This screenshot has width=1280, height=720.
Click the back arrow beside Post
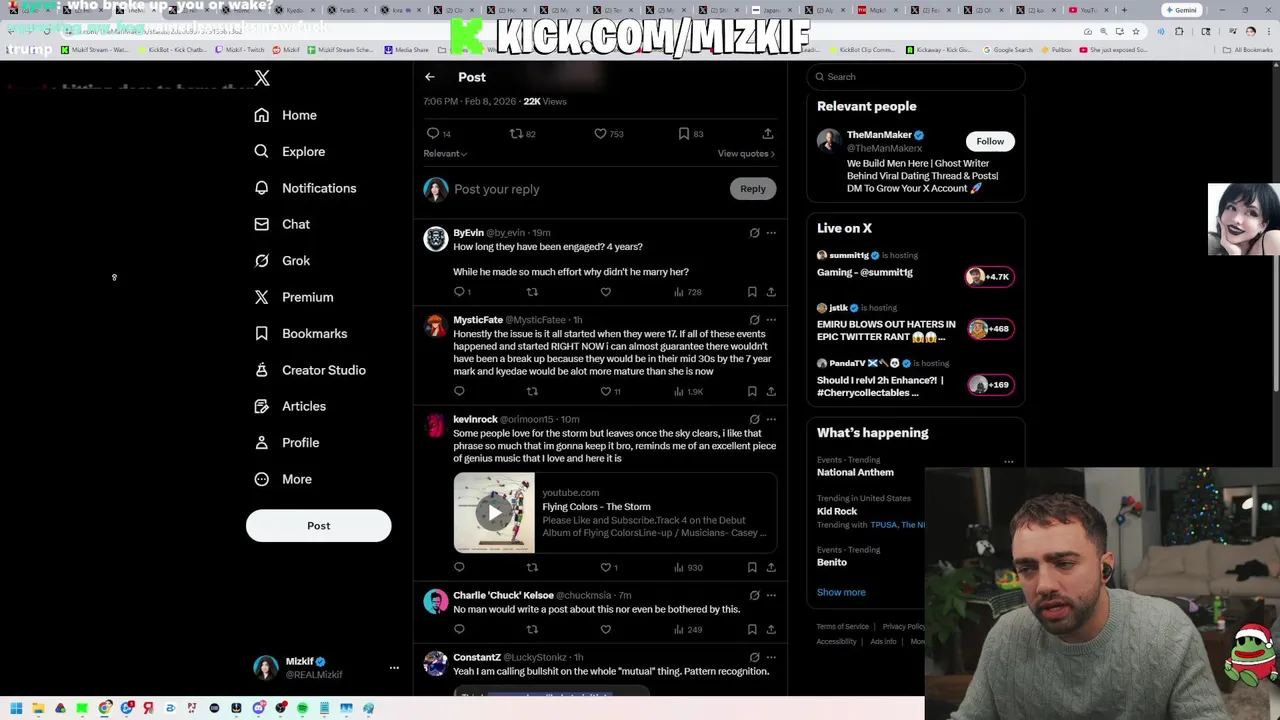click(430, 77)
